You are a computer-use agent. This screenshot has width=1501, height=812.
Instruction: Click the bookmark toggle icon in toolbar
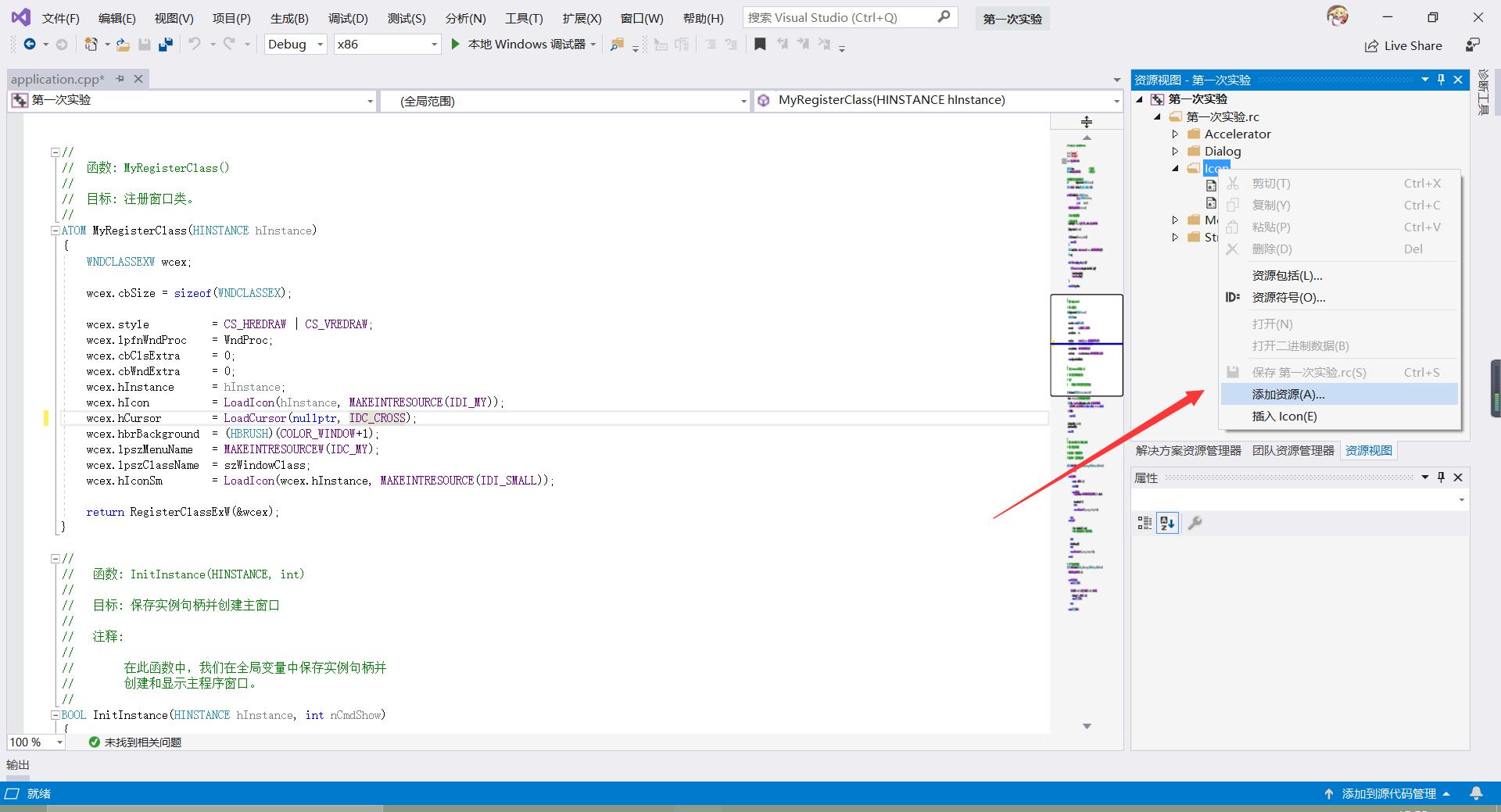[760, 45]
